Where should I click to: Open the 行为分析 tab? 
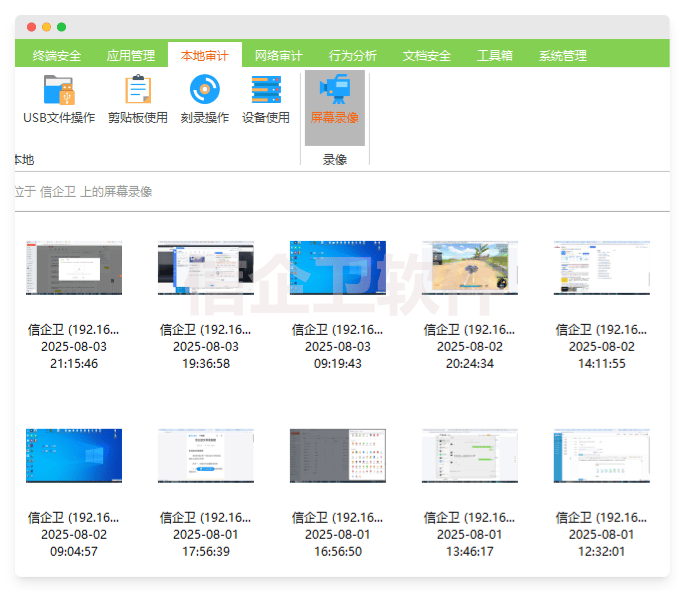tap(353, 56)
